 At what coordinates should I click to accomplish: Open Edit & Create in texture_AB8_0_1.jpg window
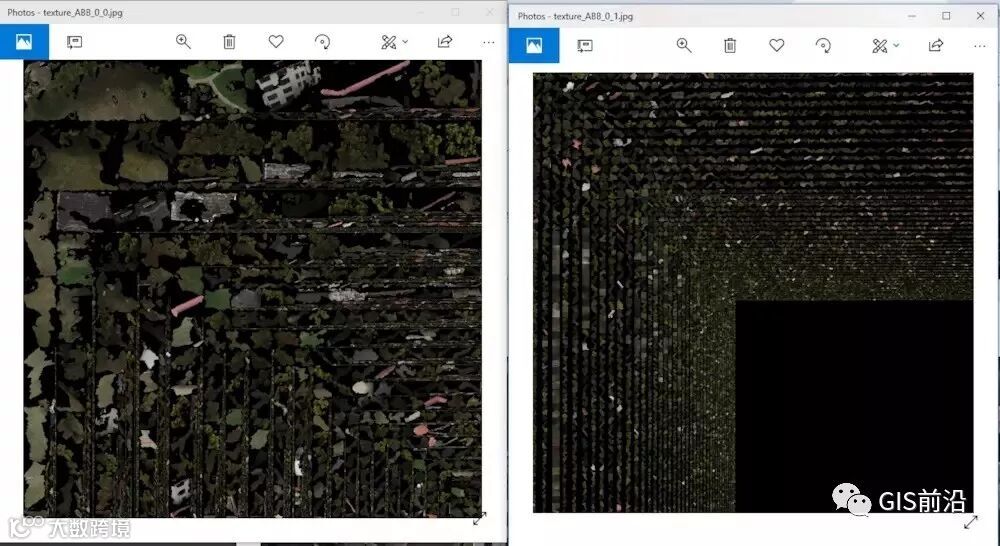click(879, 45)
